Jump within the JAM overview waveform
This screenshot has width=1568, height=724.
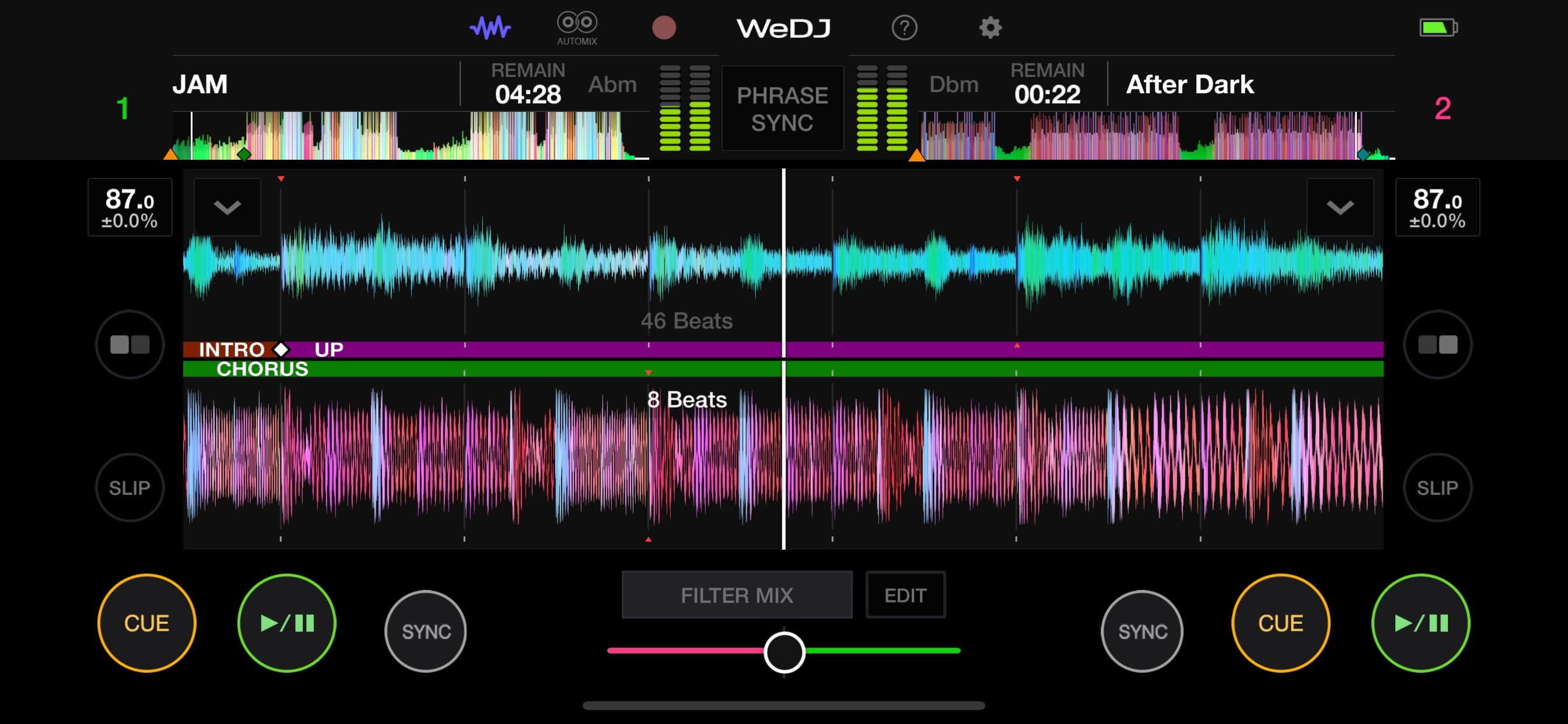pos(411,136)
